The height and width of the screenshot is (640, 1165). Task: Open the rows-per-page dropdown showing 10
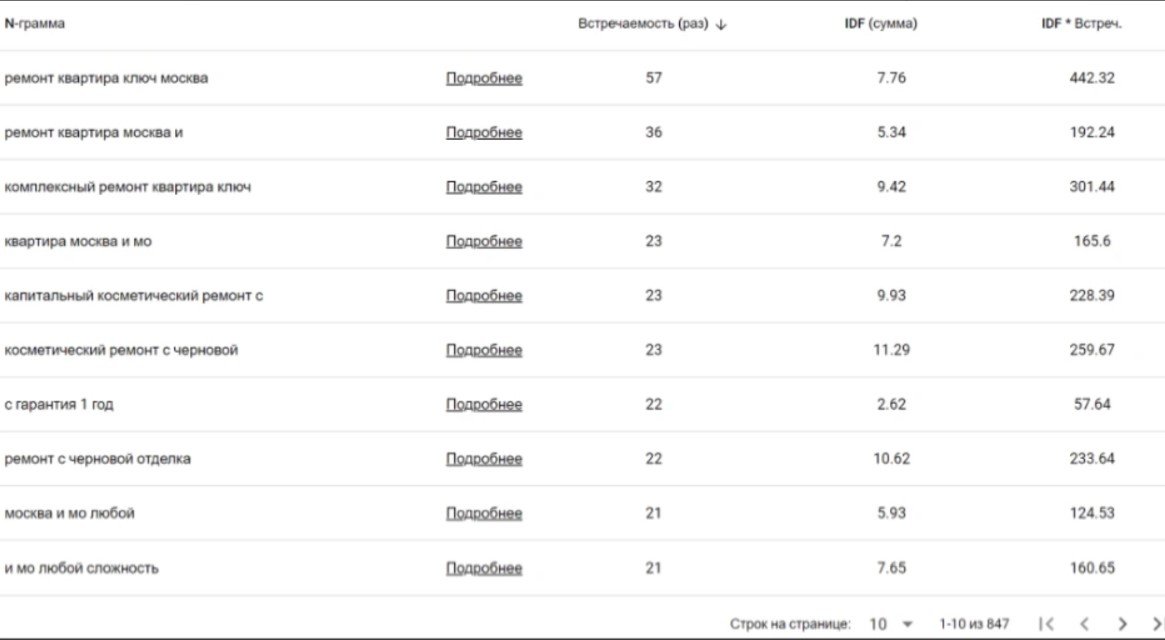(x=890, y=624)
